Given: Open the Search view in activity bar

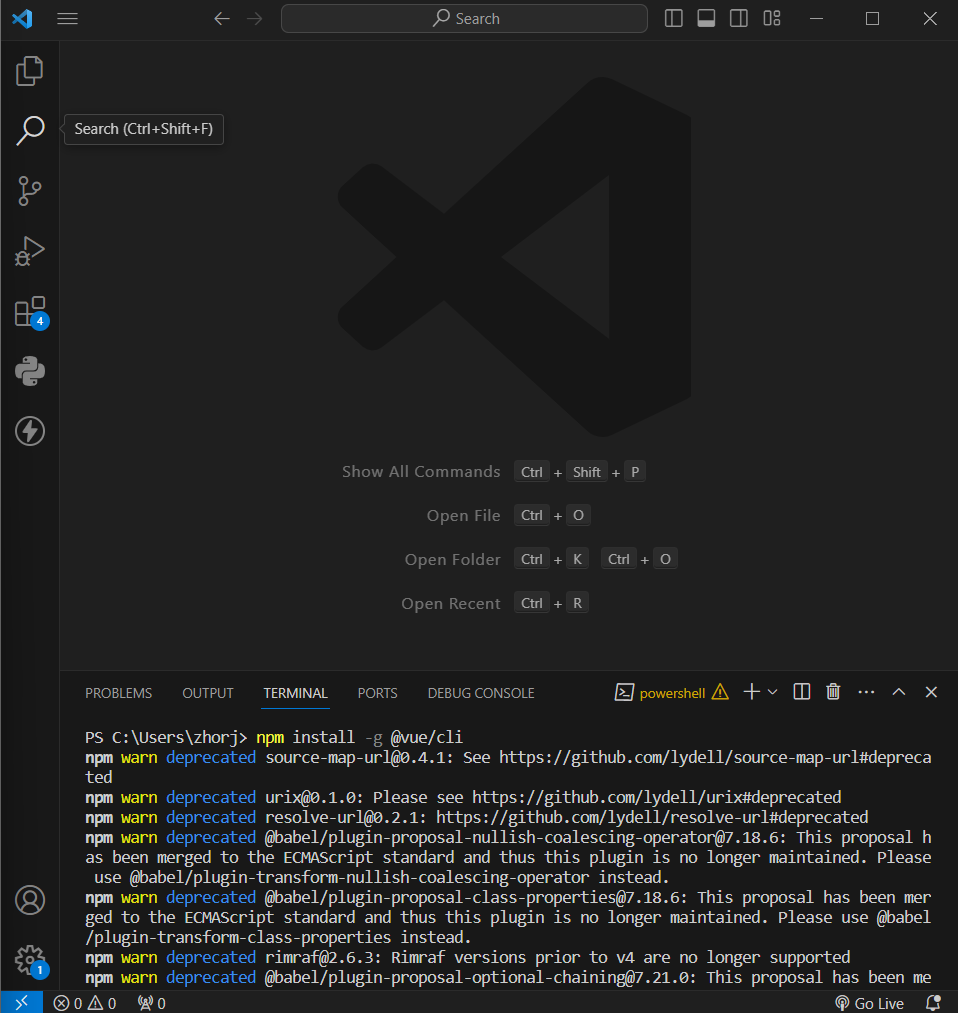Looking at the screenshot, I should [30, 131].
